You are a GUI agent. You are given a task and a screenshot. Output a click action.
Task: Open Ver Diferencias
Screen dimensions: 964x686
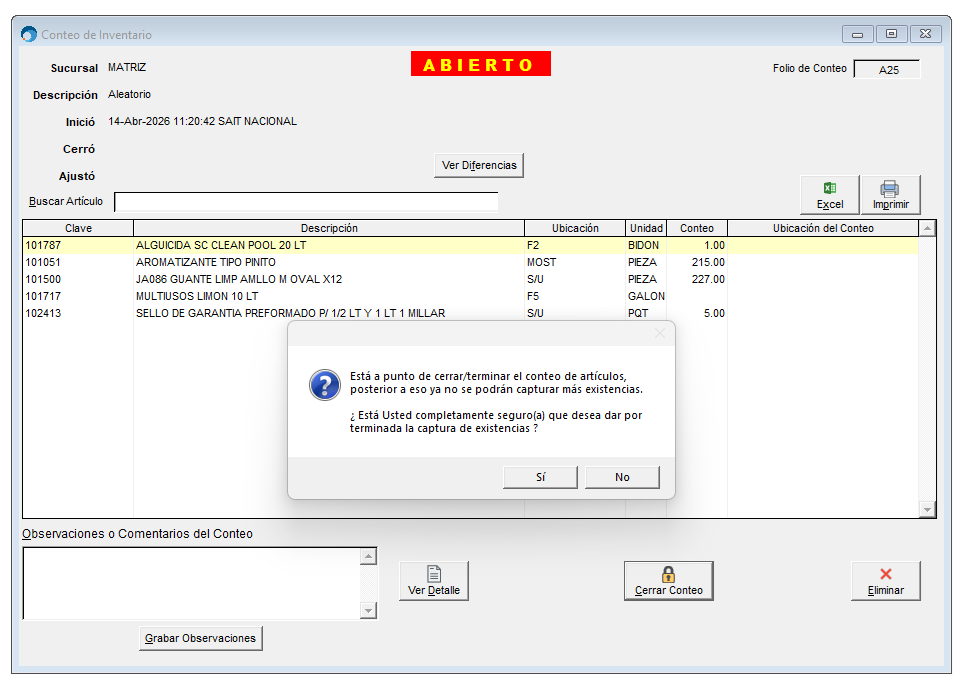tap(479, 165)
